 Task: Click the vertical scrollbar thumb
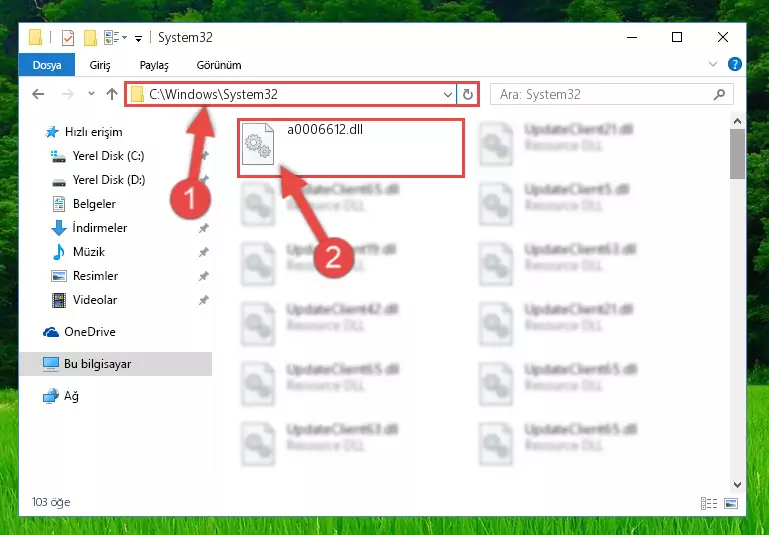point(737,154)
